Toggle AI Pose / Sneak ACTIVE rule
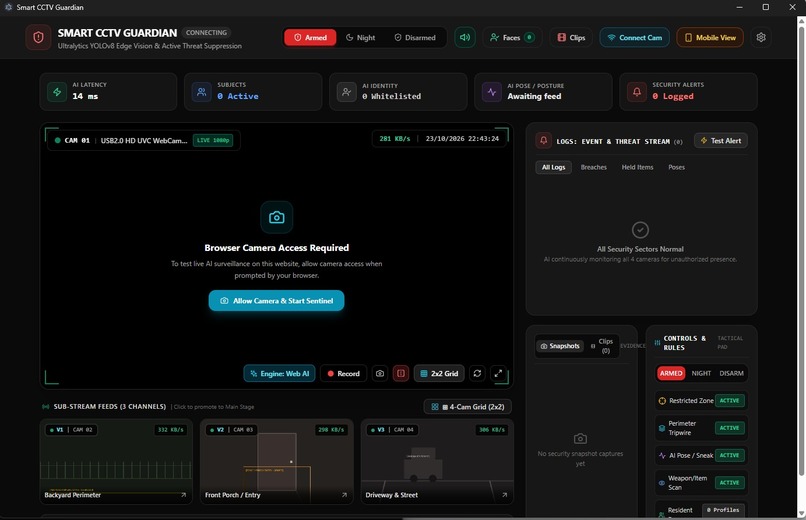 tap(729, 455)
